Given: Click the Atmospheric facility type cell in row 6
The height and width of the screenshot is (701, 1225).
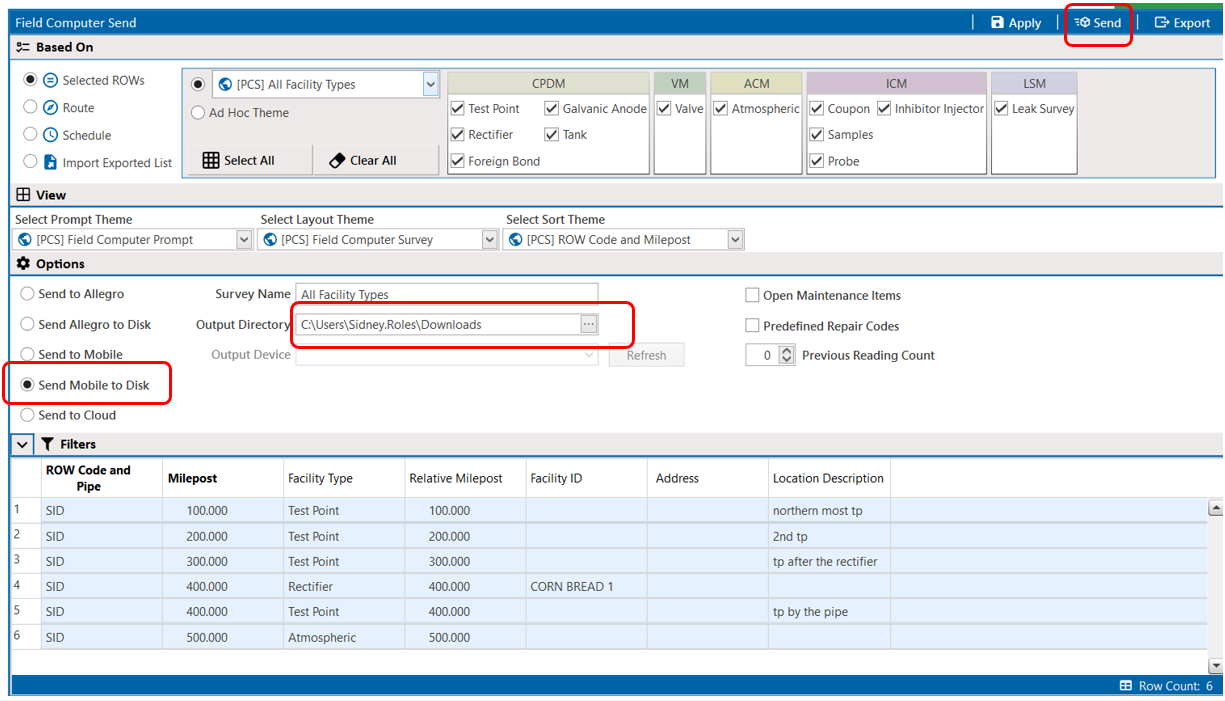Looking at the screenshot, I should pos(344,637).
